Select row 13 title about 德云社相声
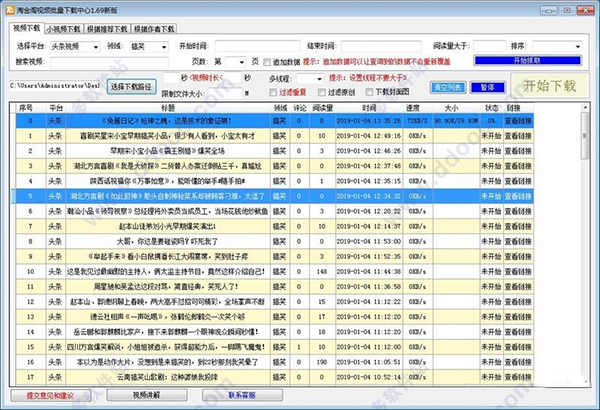This screenshot has width=600, height=410. (168, 317)
